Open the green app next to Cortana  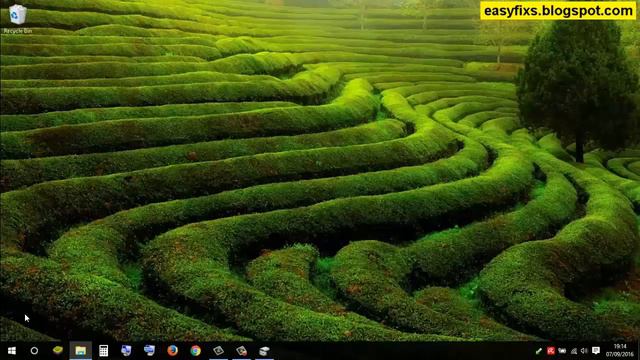(58, 350)
